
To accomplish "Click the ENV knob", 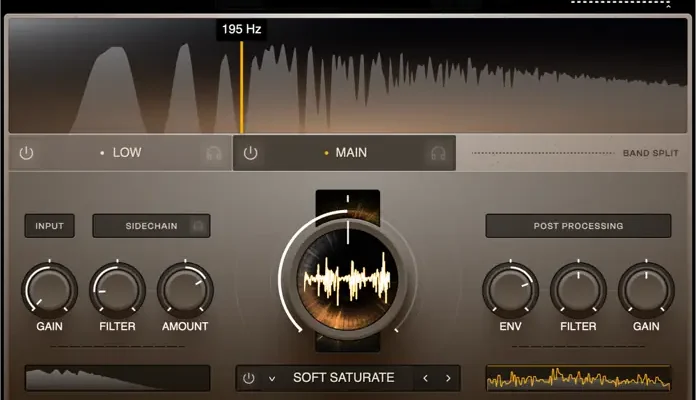I will tap(510, 290).
